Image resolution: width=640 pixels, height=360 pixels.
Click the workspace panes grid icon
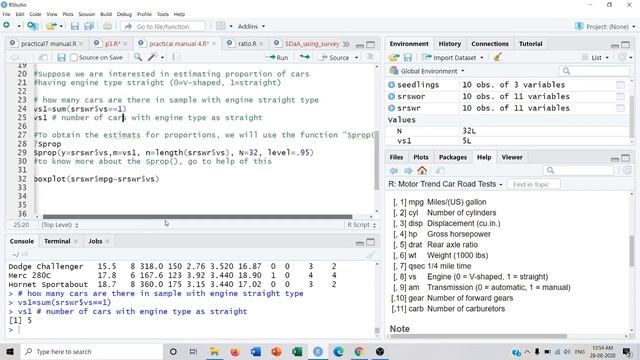coord(220,26)
